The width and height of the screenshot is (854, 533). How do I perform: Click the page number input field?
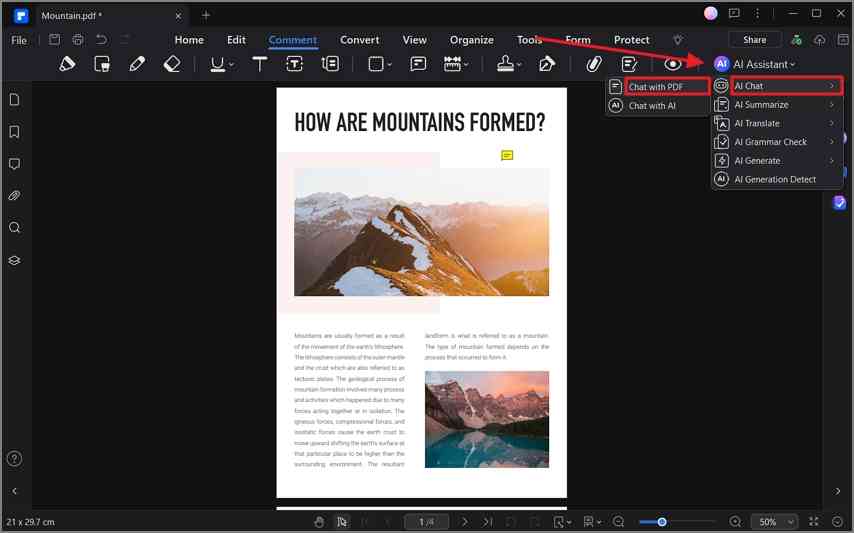coord(426,522)
